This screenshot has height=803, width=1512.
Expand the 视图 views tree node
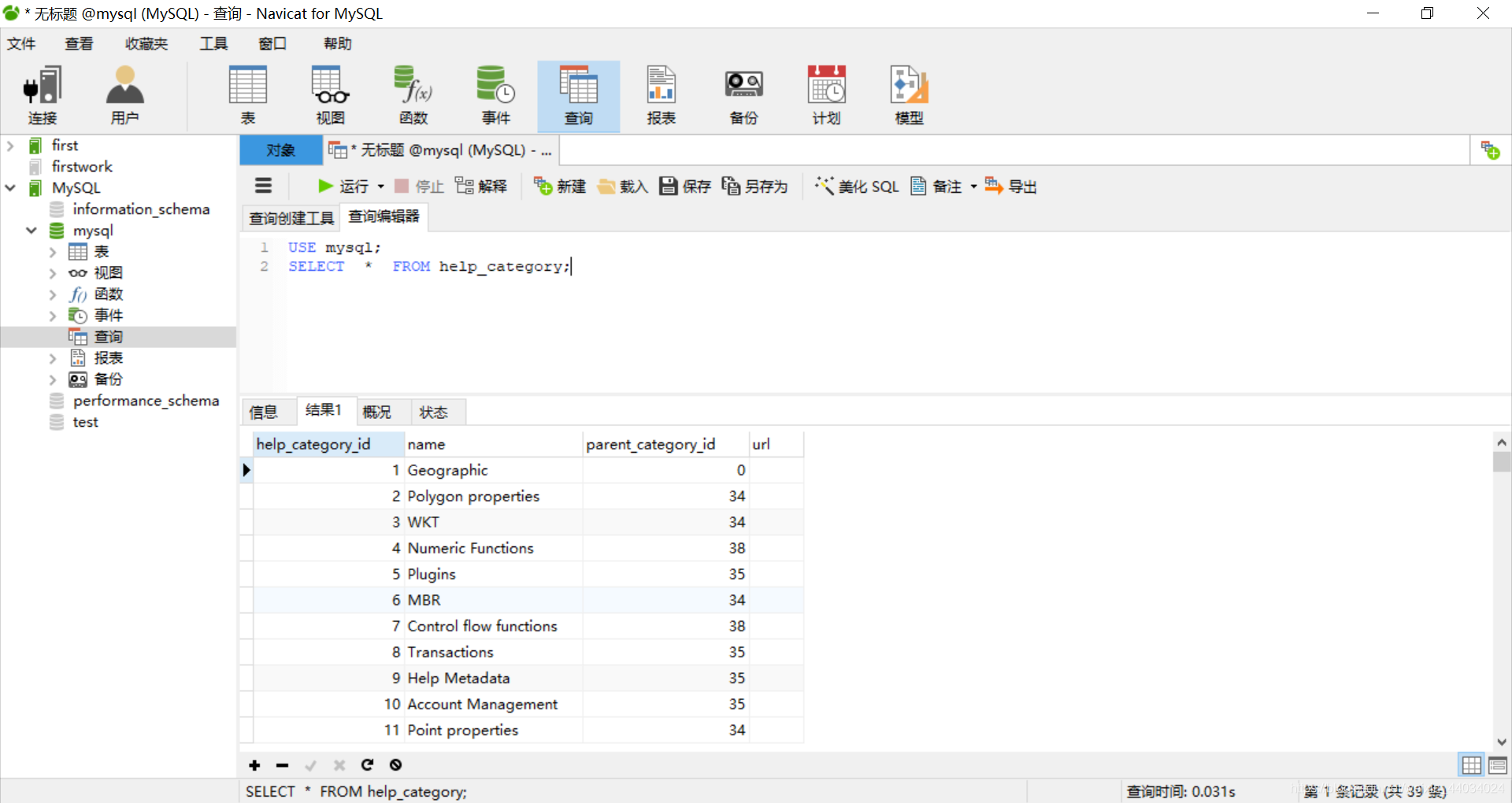tap(53, 273)
